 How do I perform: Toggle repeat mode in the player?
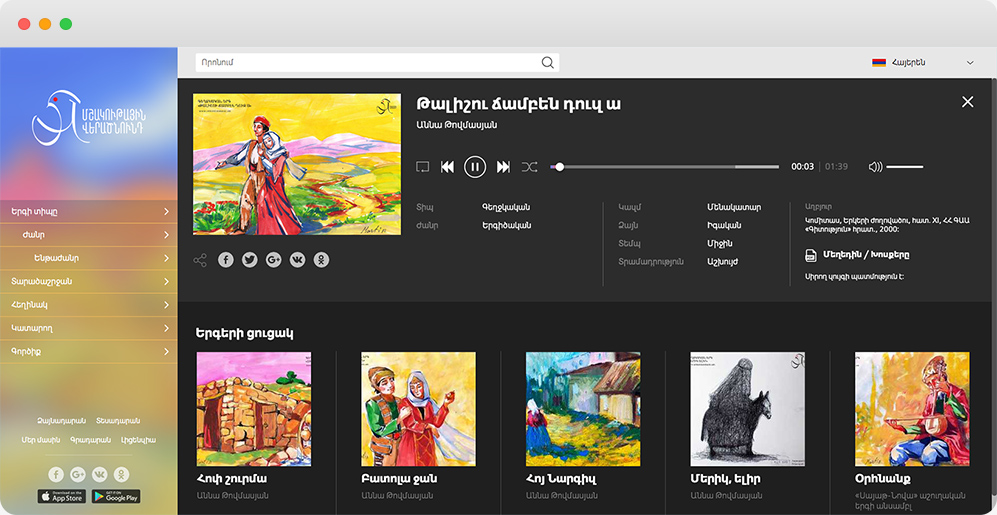[x=422, y=167]
